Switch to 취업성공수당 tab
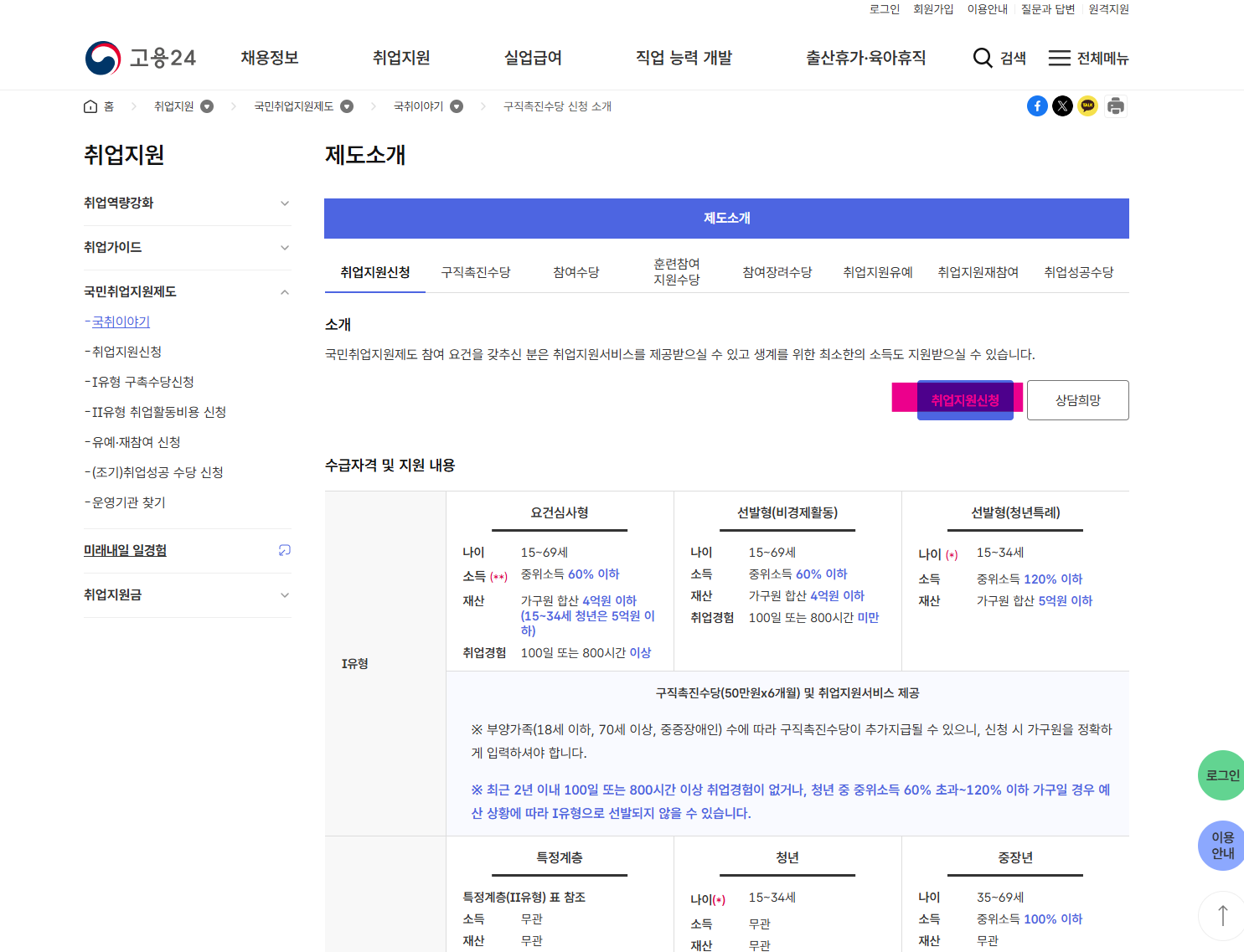1244x952 pixels. pyautogui.click(x=1079, y=272)
